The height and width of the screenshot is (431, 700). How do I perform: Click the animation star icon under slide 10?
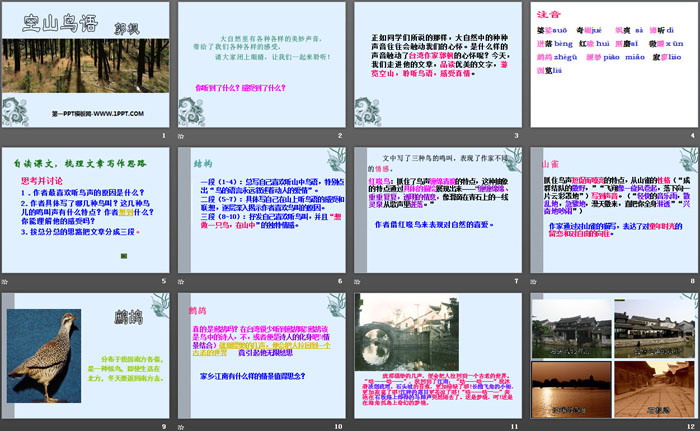181,427
